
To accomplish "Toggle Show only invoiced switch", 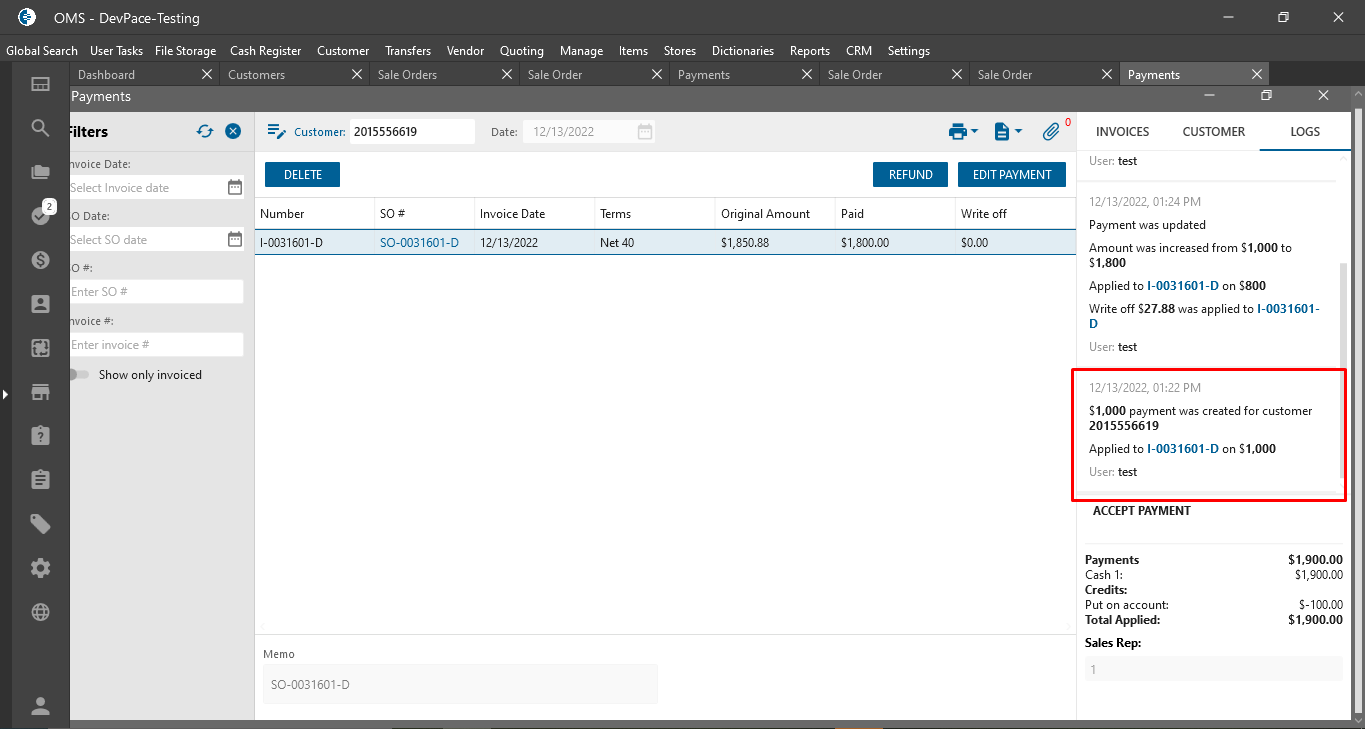I will pos(79,375).
